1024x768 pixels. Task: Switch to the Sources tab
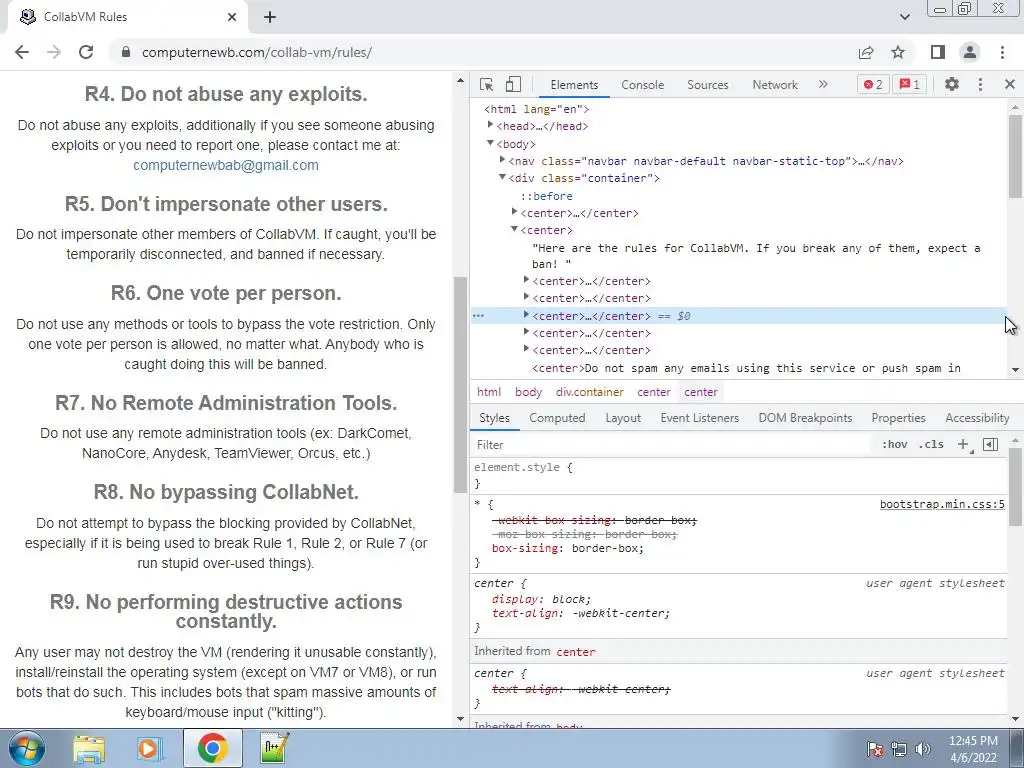tap(707, 84)
